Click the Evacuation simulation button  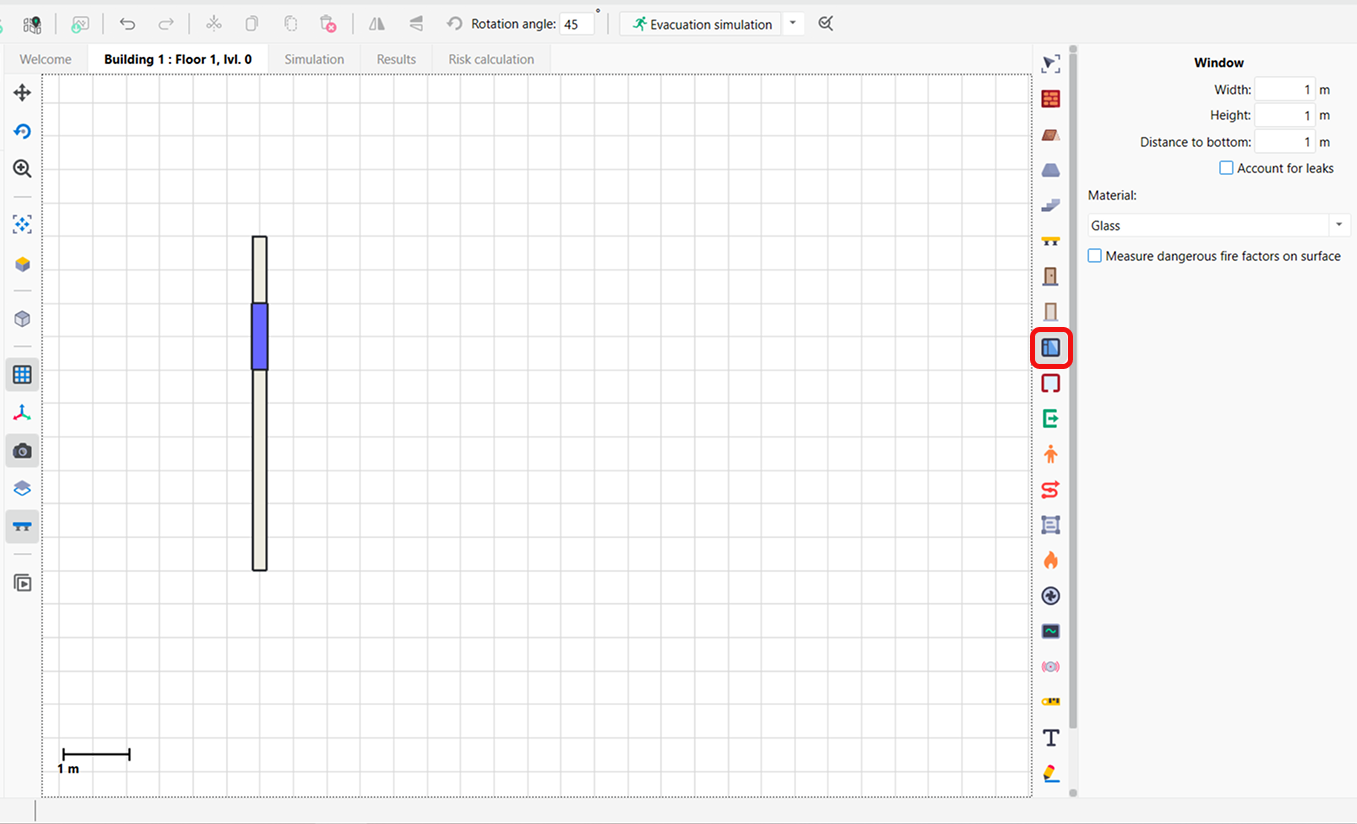click(x=701, y=24)
